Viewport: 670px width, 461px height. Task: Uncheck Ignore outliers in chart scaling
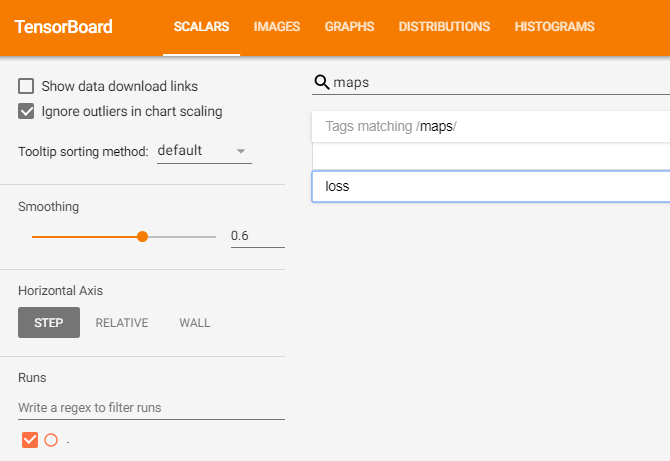[x=27, y=111]
